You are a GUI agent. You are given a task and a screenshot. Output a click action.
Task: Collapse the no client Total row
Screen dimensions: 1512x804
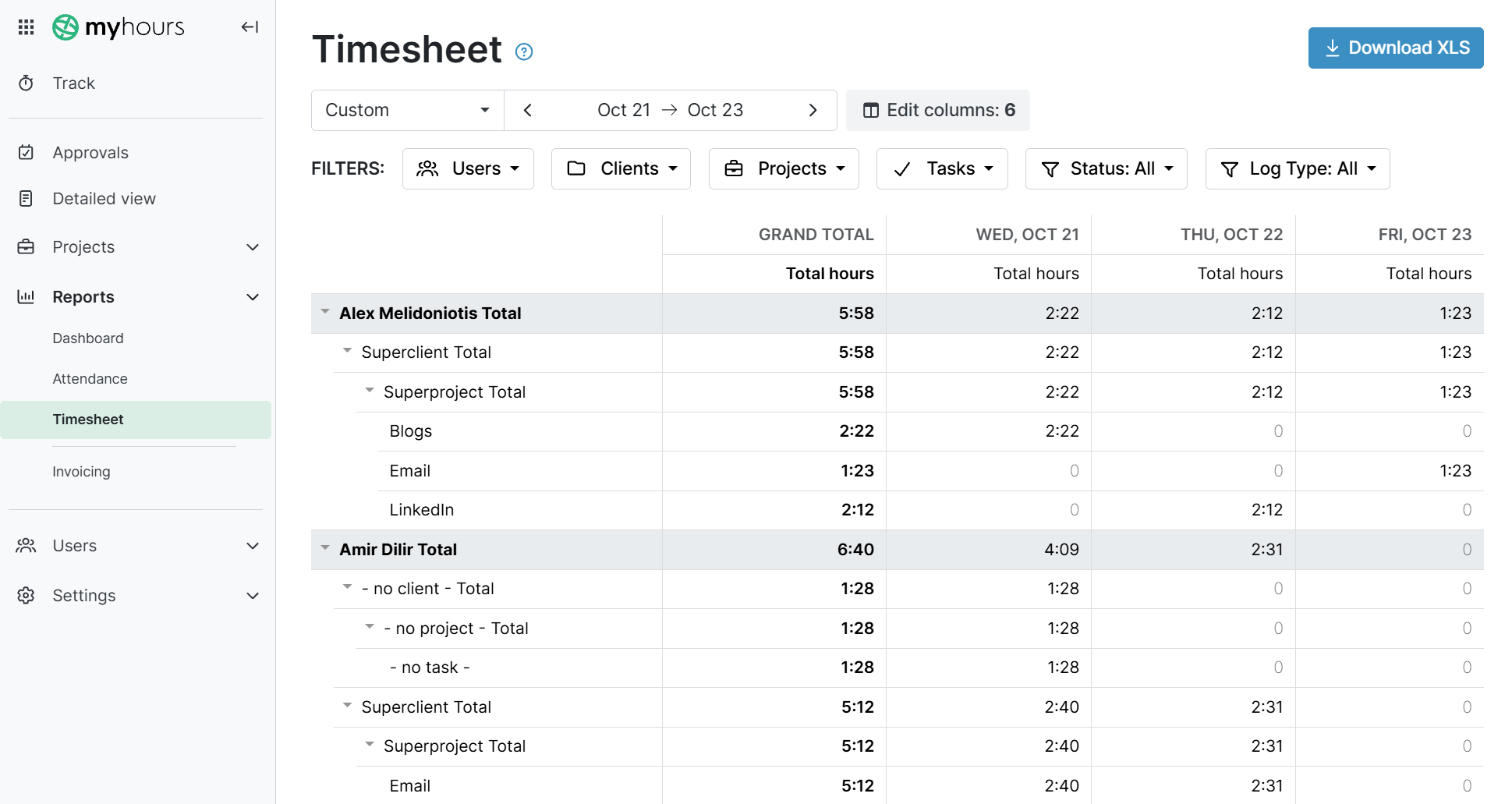tap(347, 587)
